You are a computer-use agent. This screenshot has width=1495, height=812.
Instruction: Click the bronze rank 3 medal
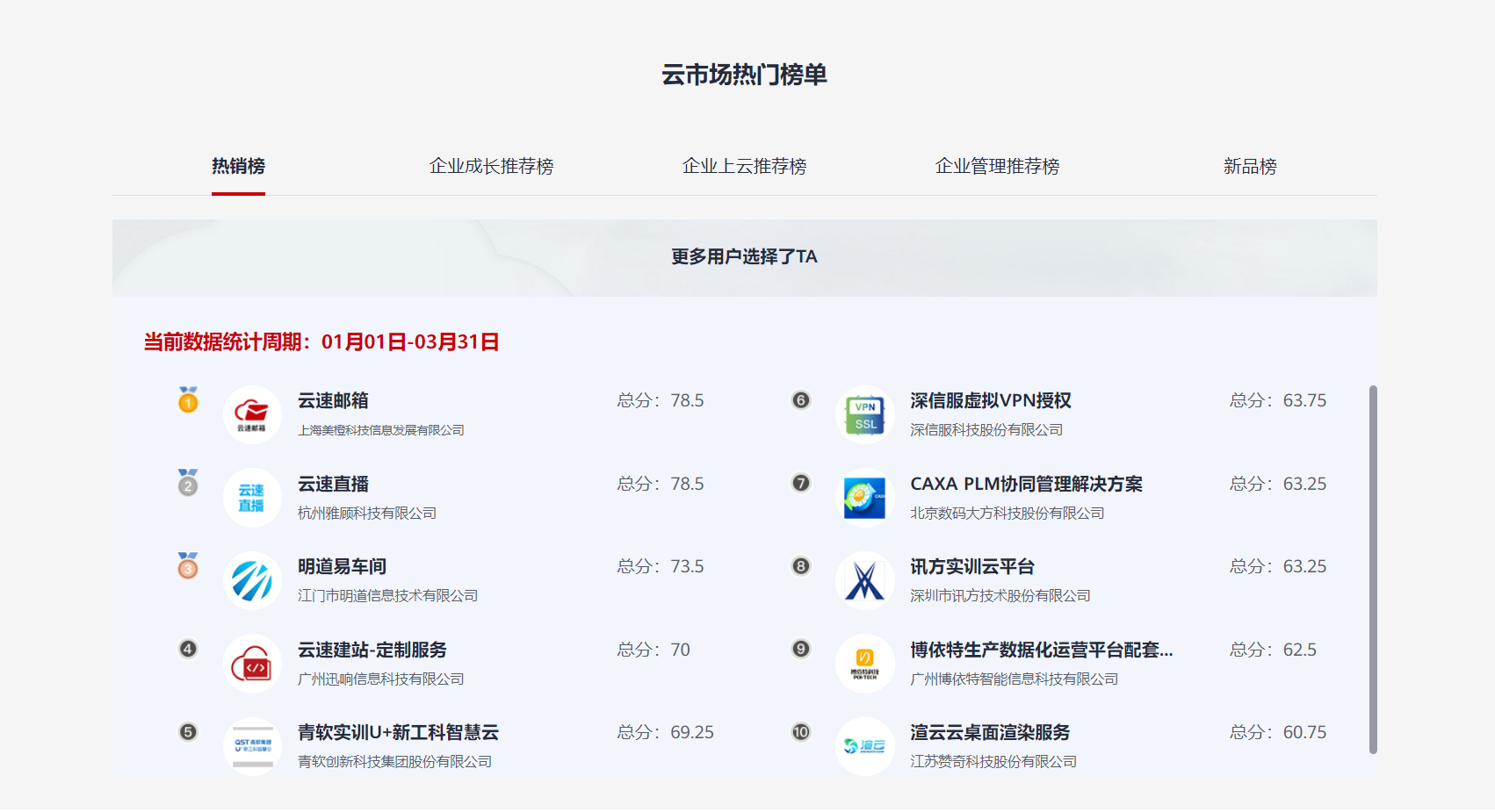point(188,565)
